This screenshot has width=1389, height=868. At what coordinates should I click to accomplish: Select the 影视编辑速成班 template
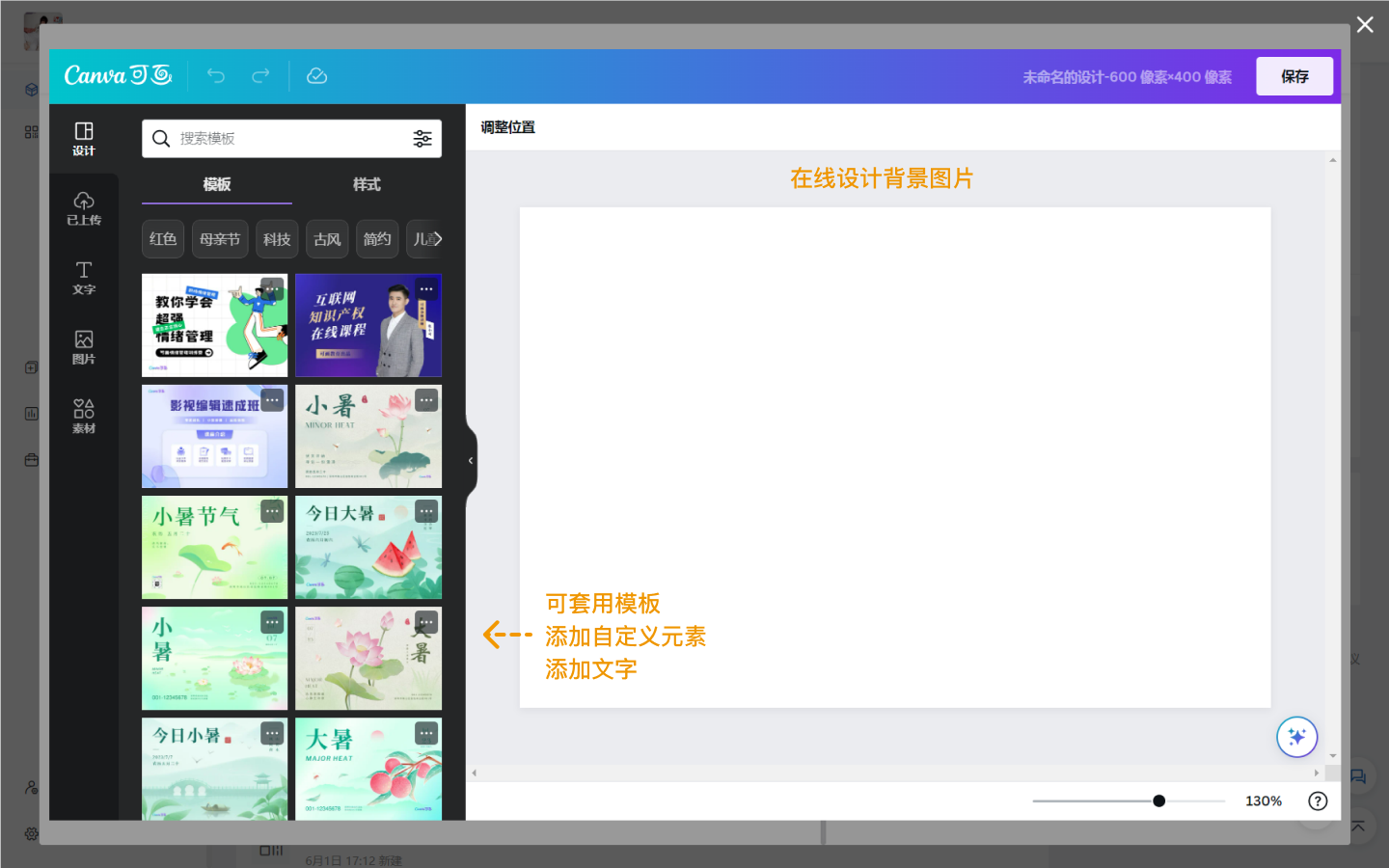click(x=214, y=436)
